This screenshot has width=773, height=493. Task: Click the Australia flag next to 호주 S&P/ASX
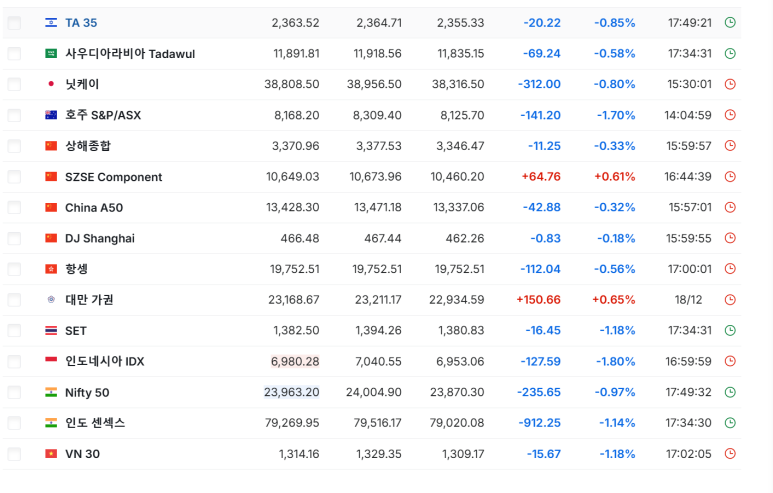click(51, 115)
